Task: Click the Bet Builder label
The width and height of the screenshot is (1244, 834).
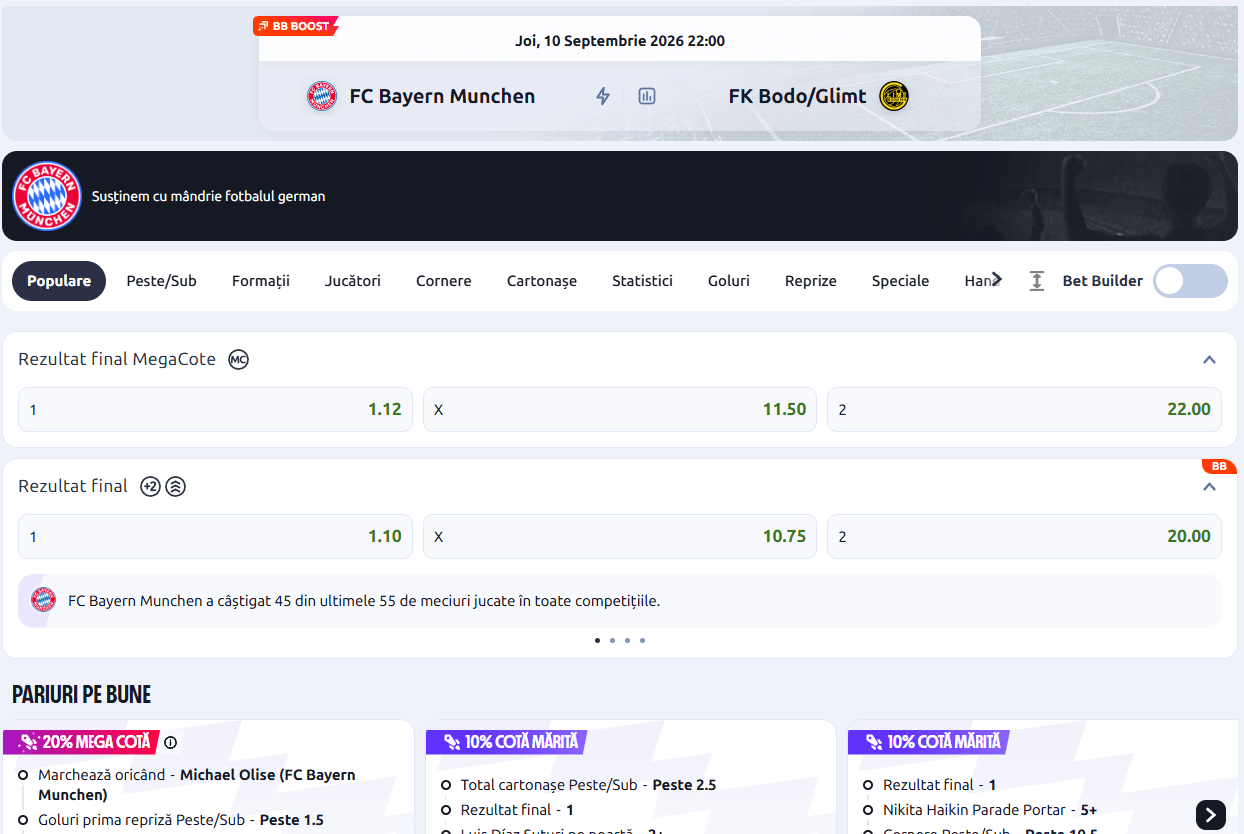Action: (x=1102, y=281)
